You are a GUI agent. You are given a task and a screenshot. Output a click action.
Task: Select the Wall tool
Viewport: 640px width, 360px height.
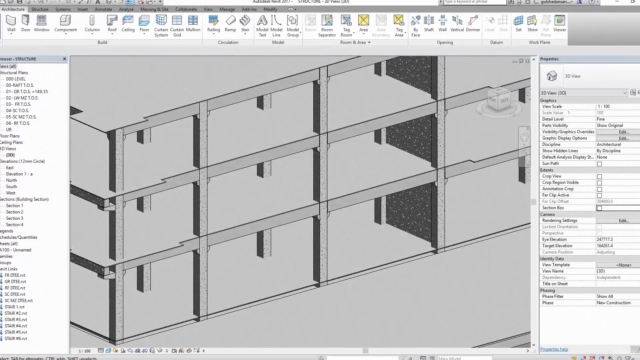point(11,24)
